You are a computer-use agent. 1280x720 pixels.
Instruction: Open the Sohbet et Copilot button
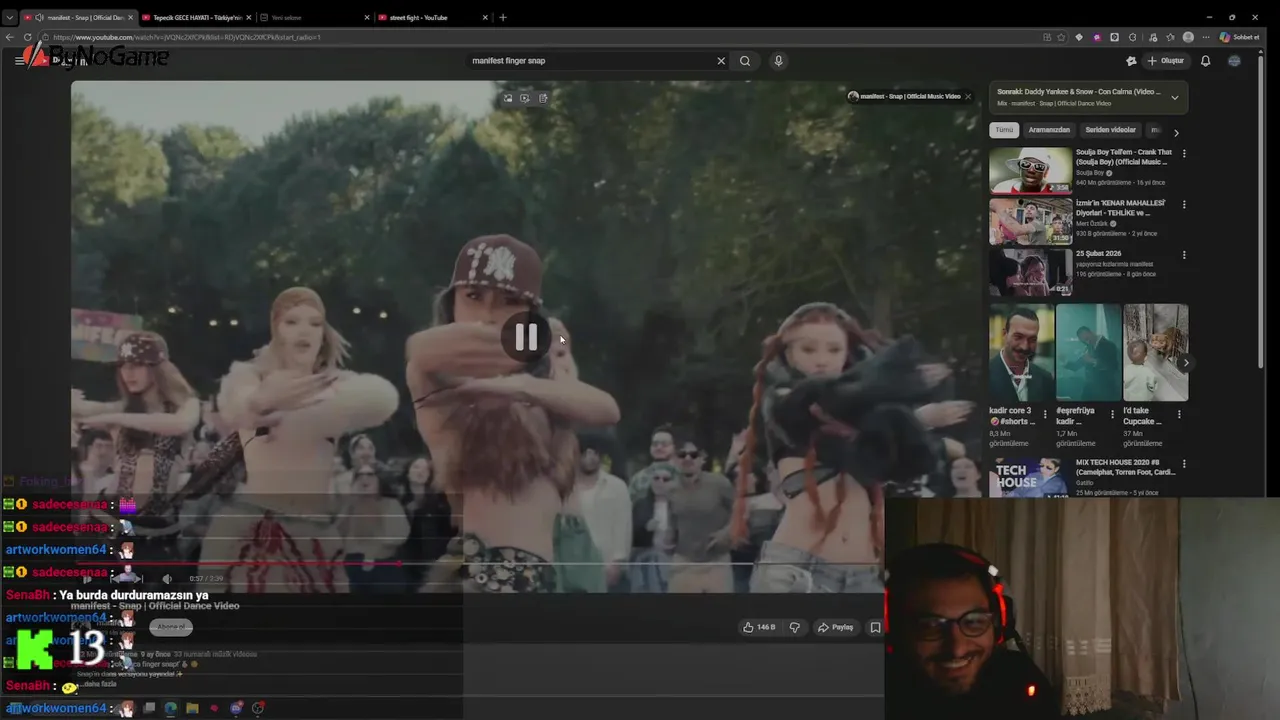pos(1240,37)
